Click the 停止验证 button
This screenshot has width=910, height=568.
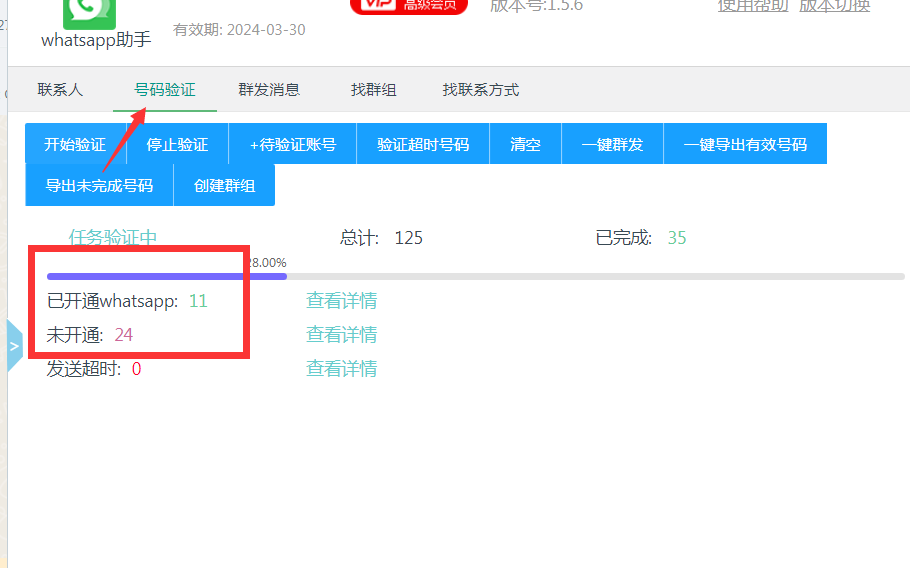pos(178,144)
